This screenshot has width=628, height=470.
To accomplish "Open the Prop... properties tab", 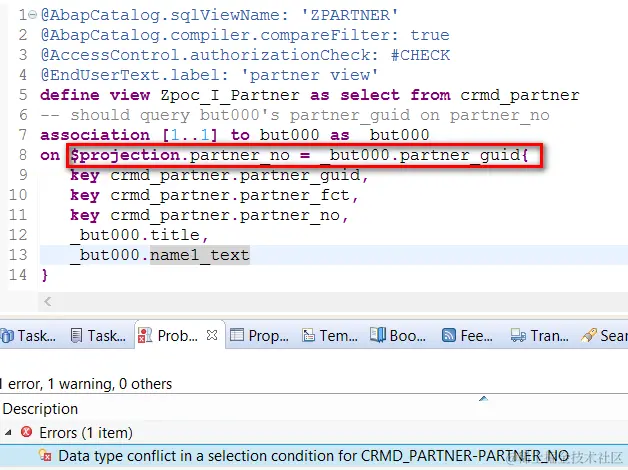I will point(260,335).
